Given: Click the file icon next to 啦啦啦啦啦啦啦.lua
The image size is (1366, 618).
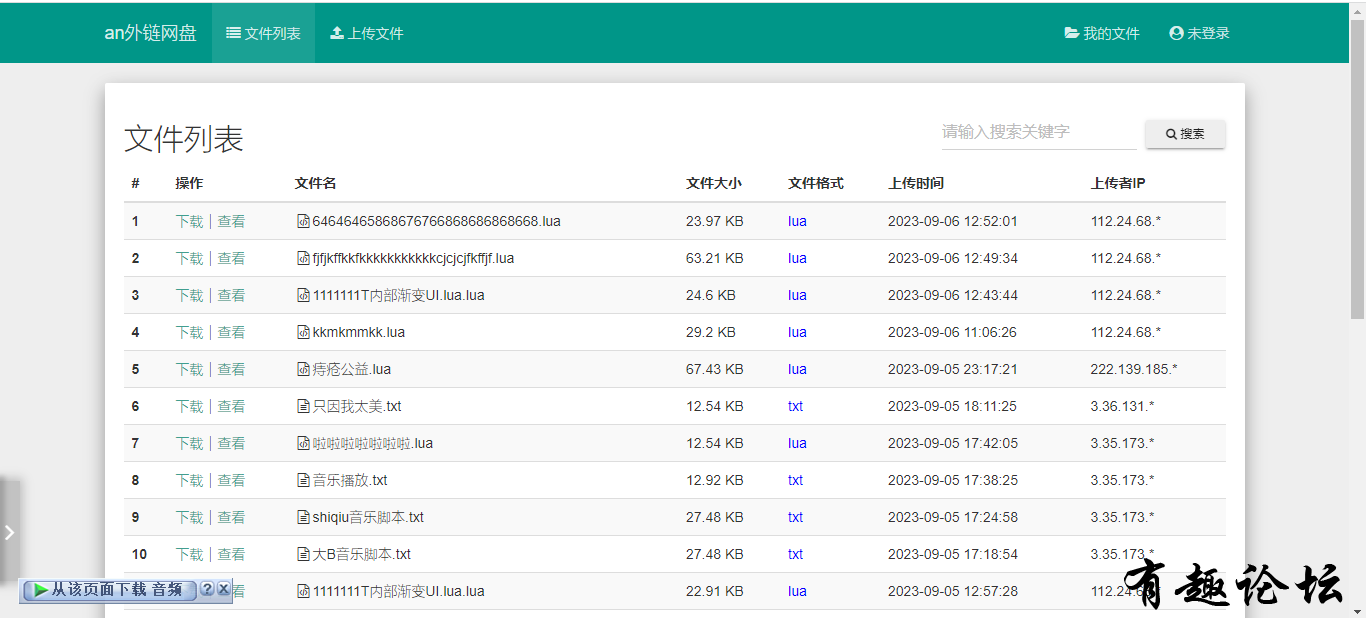Looking at the screenshot, I should point(303,443).
